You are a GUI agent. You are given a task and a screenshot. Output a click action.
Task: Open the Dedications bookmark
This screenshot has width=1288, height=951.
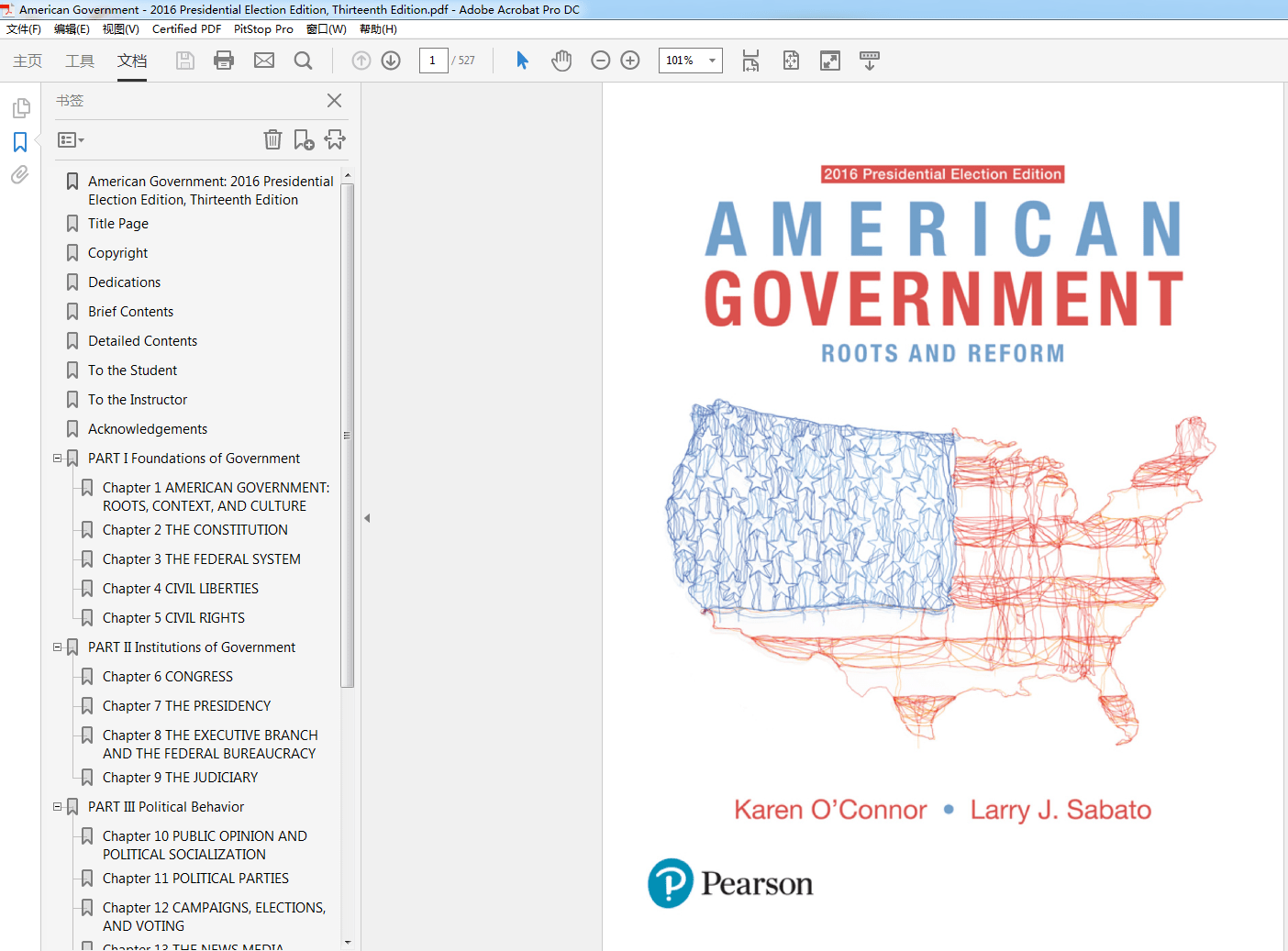point(124,282)
